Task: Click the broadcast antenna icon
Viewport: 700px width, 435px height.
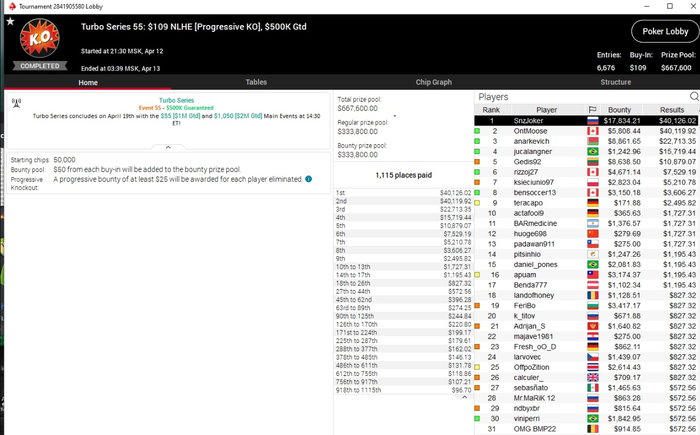Action: point(17,103)
